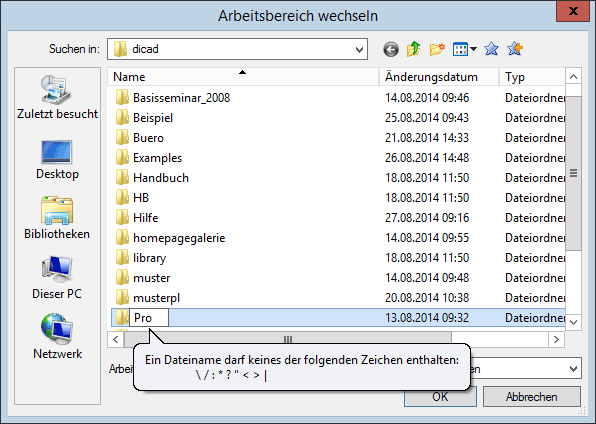Go to Desktop in places sidebar
This screenshot has width=596, height=424.
click(x=57, y=160)
